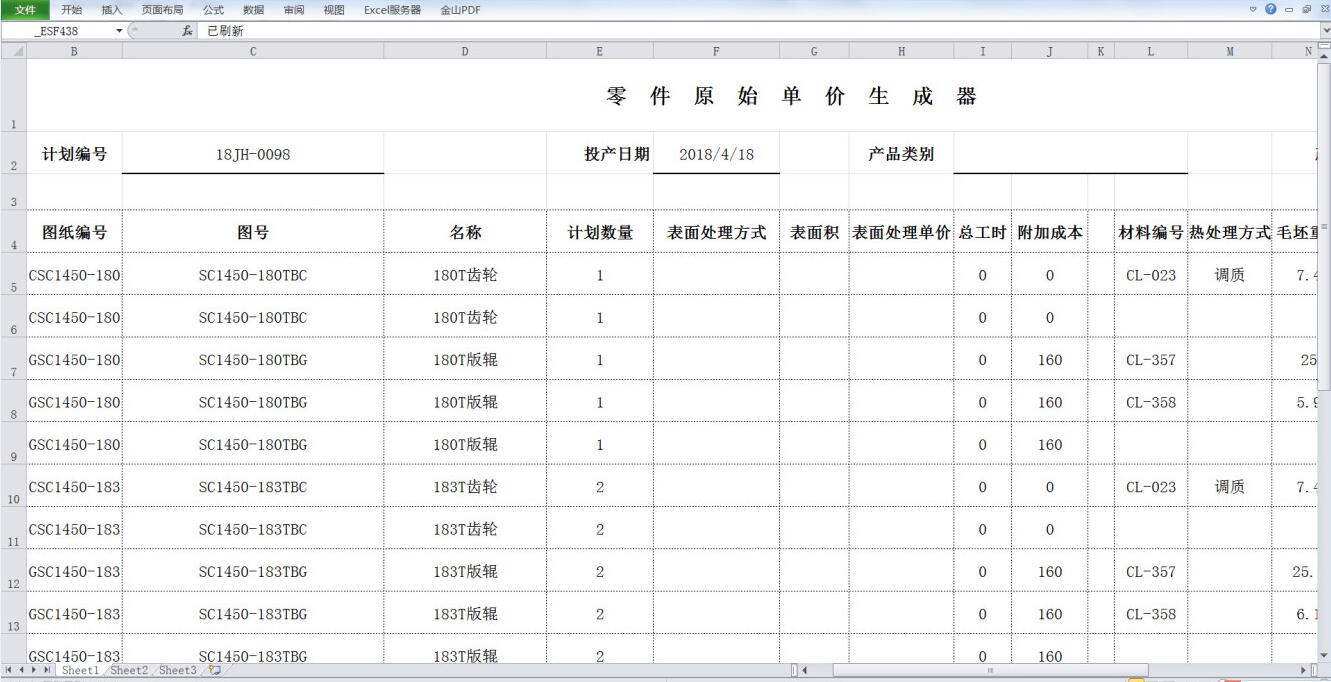The image size is (1331, 682).
Task: Jump to last sheet navigation arrow
Action: (x=50, y=670)
